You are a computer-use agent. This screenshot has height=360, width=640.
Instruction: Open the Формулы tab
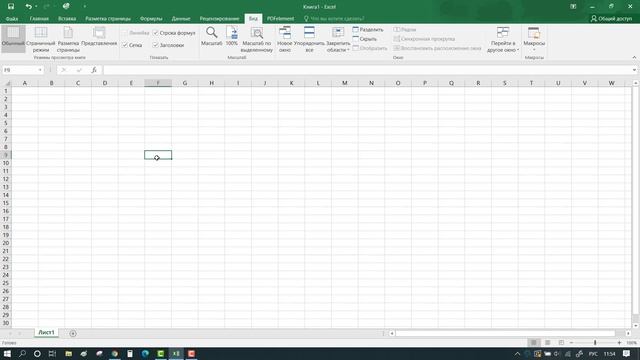tap(151, 19)
